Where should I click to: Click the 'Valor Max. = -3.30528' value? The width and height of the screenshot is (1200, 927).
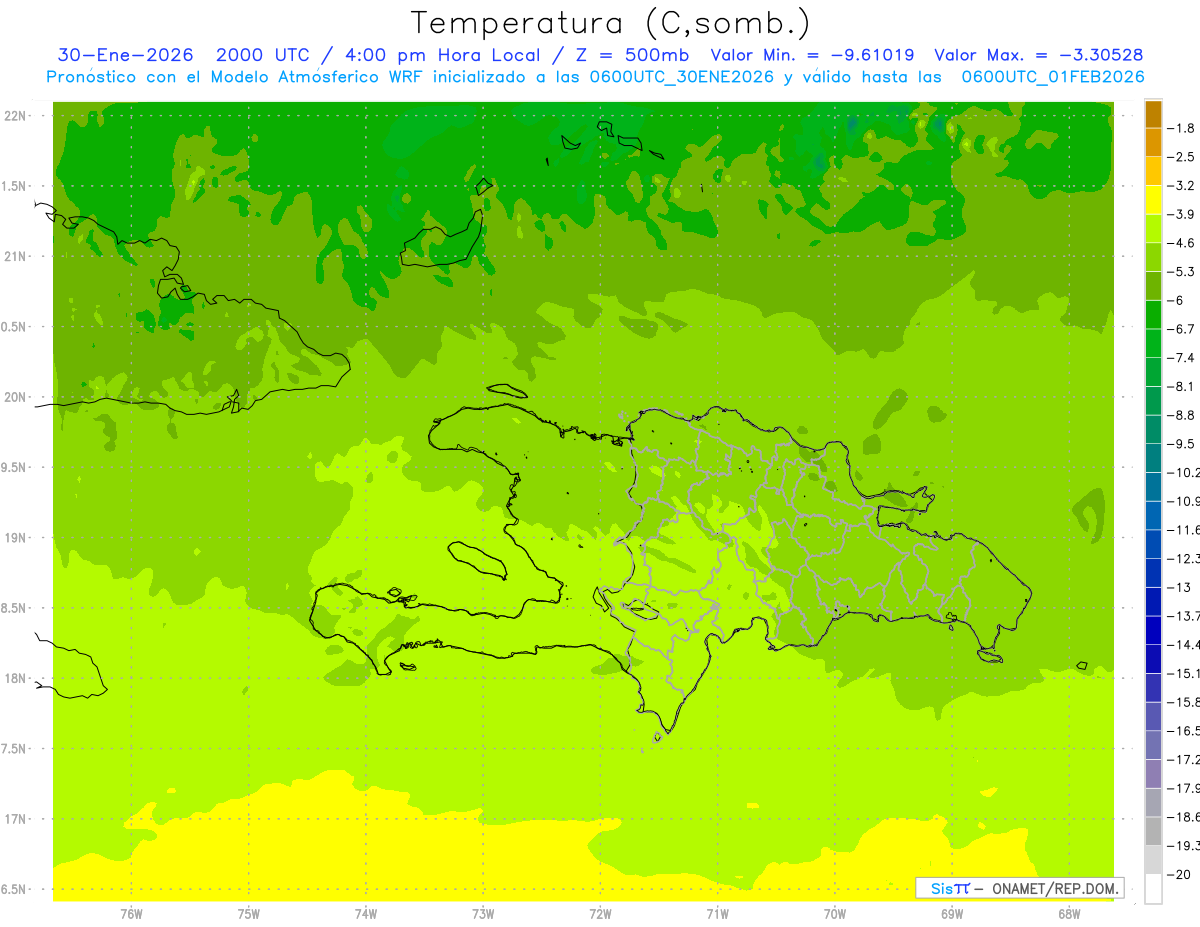(1038, 55)
